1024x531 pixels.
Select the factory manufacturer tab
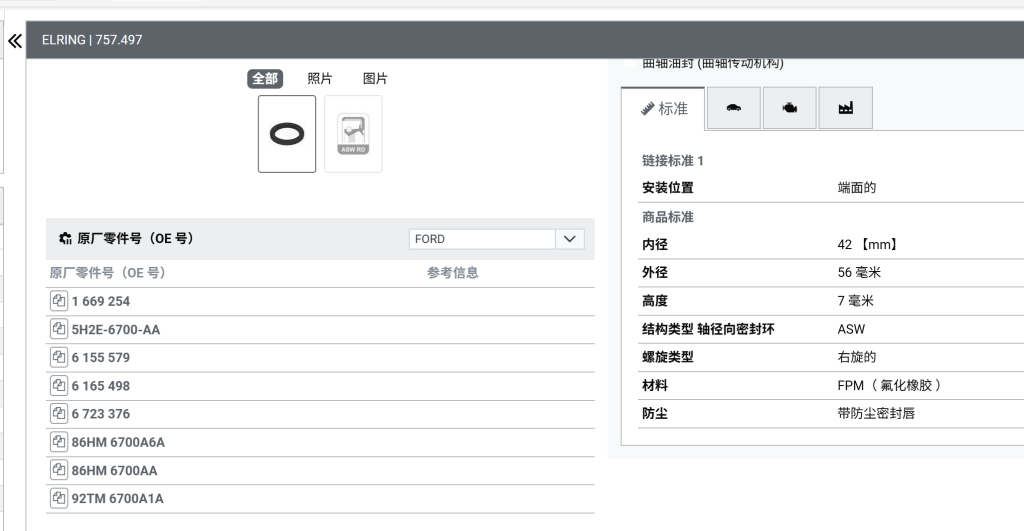[x=845, y=108]
